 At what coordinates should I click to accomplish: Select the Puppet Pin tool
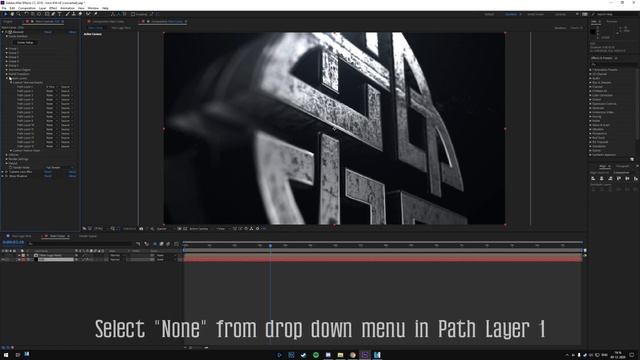(96, 14)
